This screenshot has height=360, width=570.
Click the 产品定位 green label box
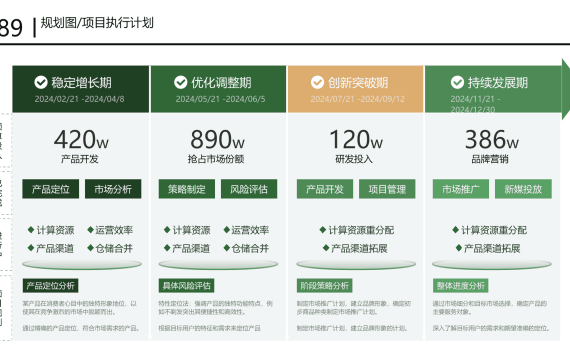(x=51, y=189)
